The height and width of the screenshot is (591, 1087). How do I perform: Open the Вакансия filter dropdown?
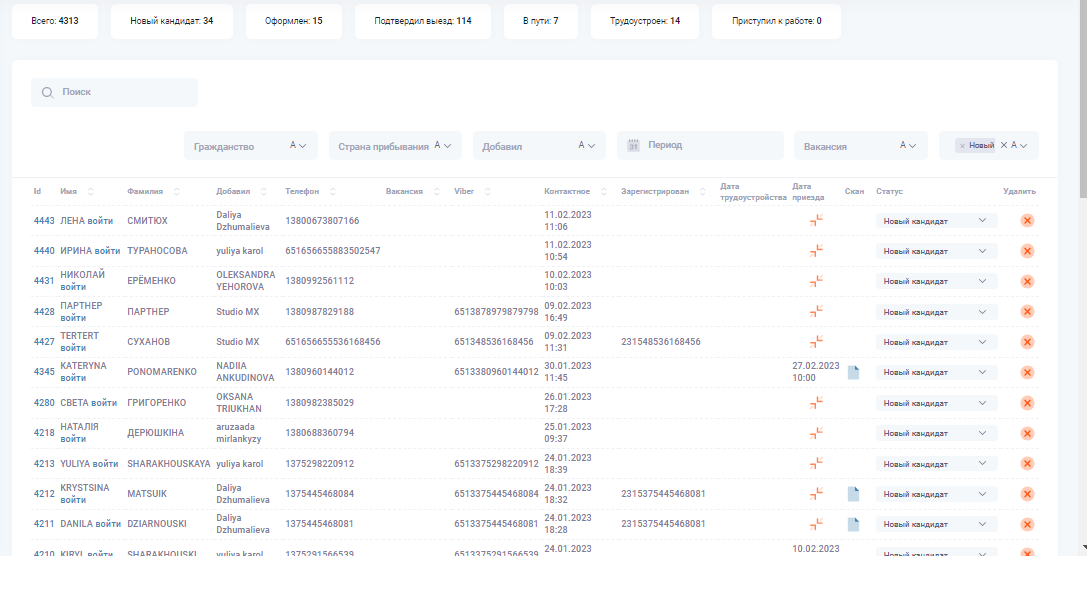pos(860,145)
